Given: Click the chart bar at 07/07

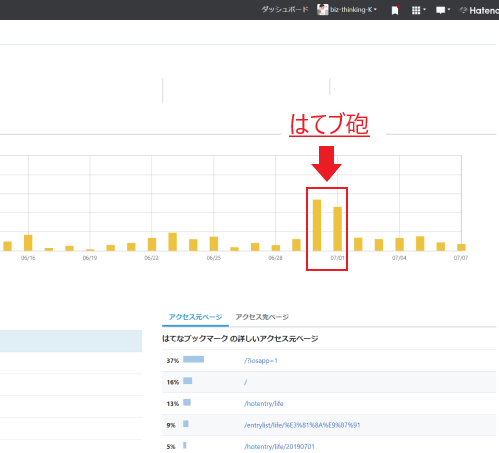Looking at the screenshot, I should [x=461, y=247].
